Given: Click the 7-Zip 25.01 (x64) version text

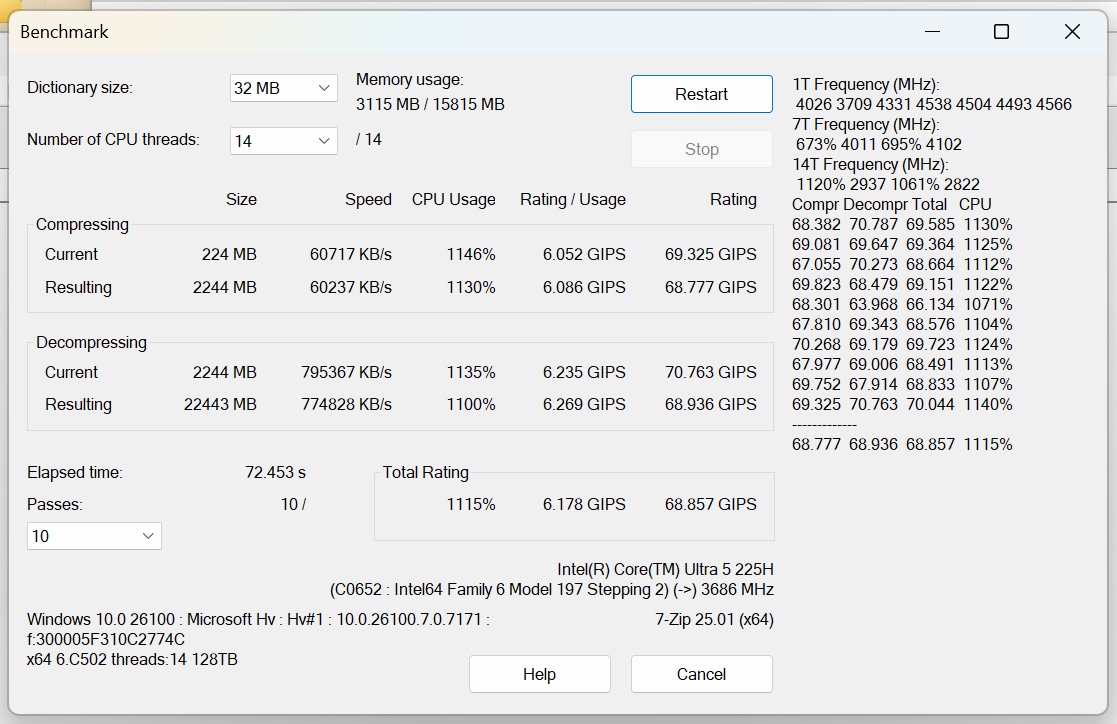Looking at the screenshot, I should pyautogui.click(x=714, y=619).
